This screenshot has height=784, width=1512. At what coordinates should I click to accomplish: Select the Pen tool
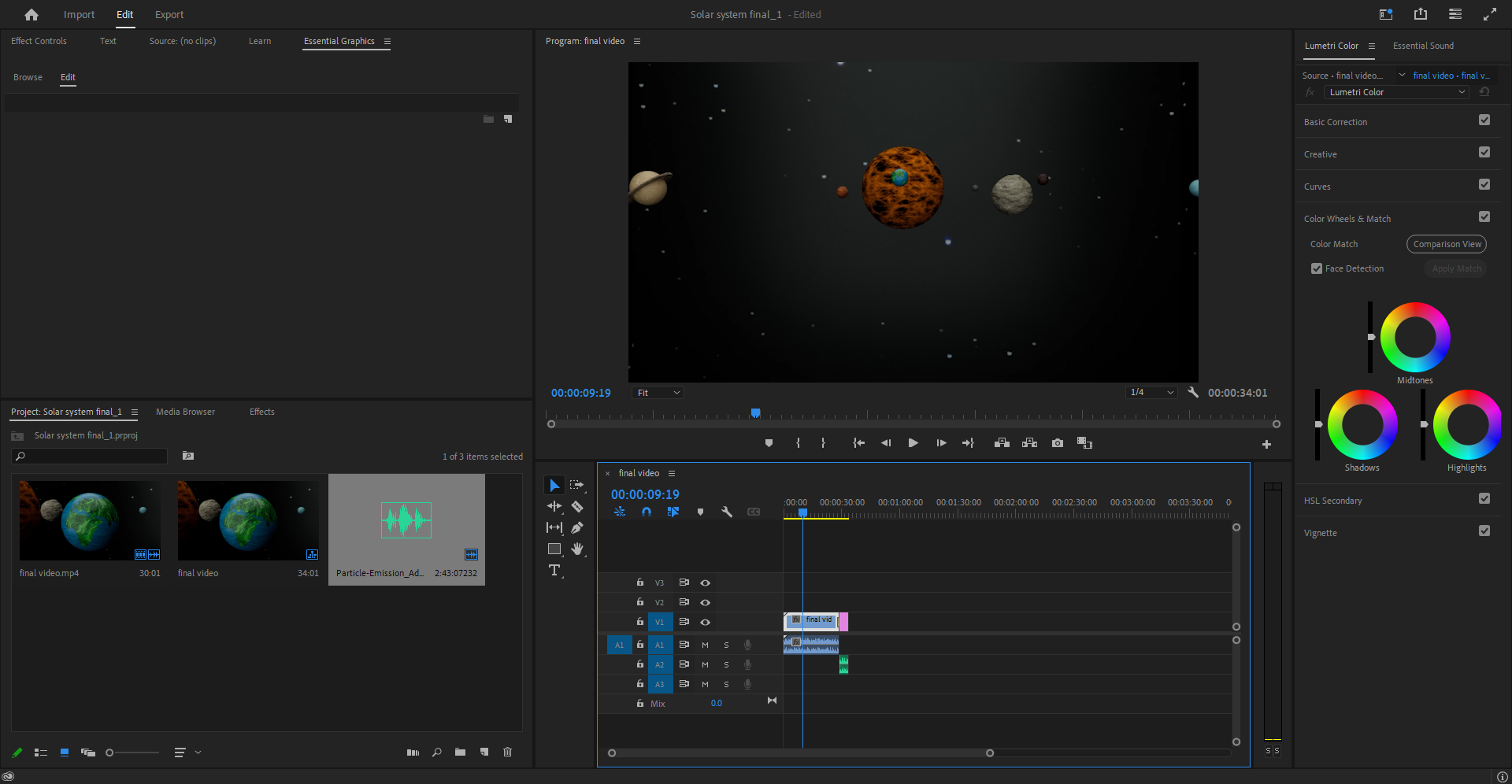576,528
